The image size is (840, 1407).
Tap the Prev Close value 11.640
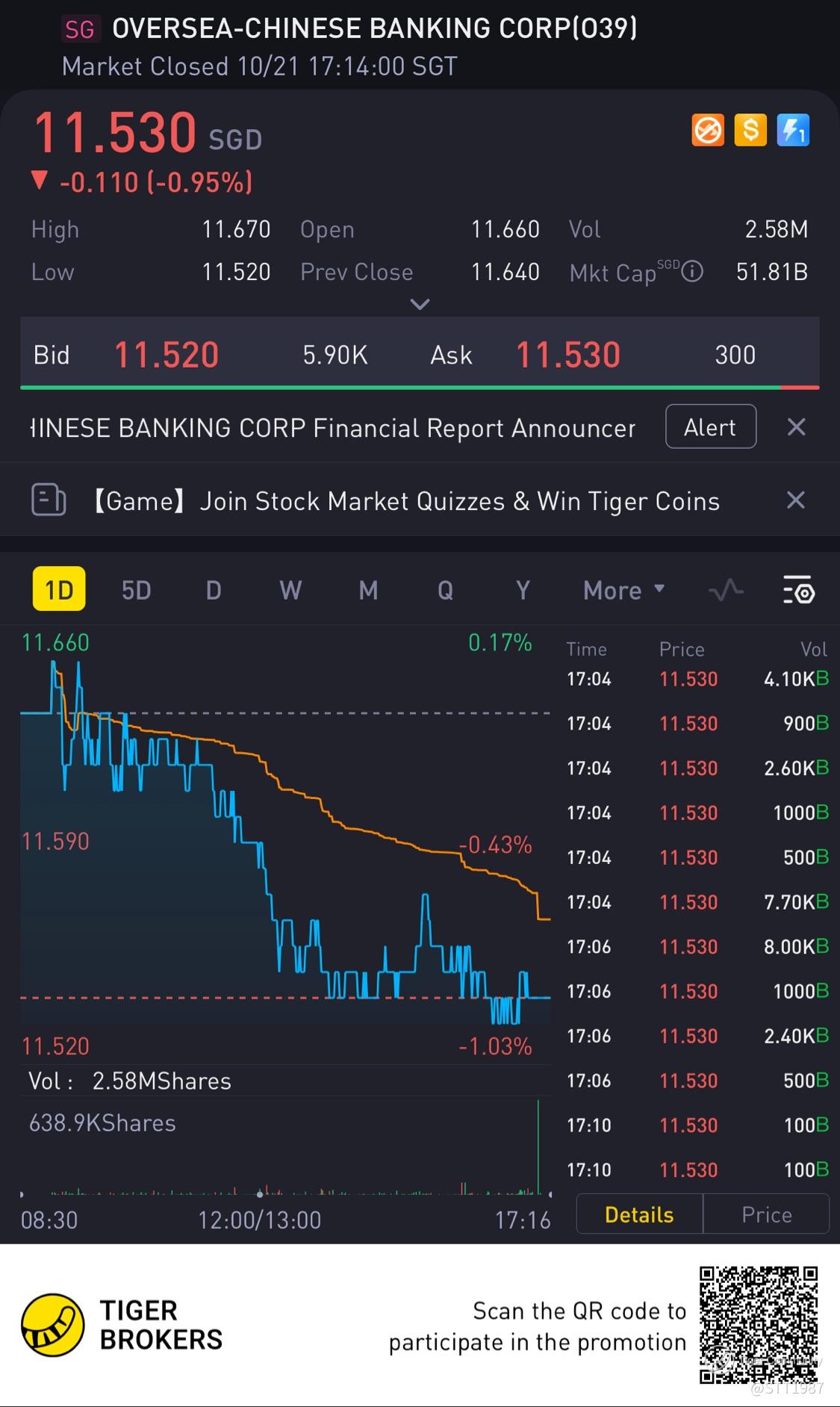point(505,272)
